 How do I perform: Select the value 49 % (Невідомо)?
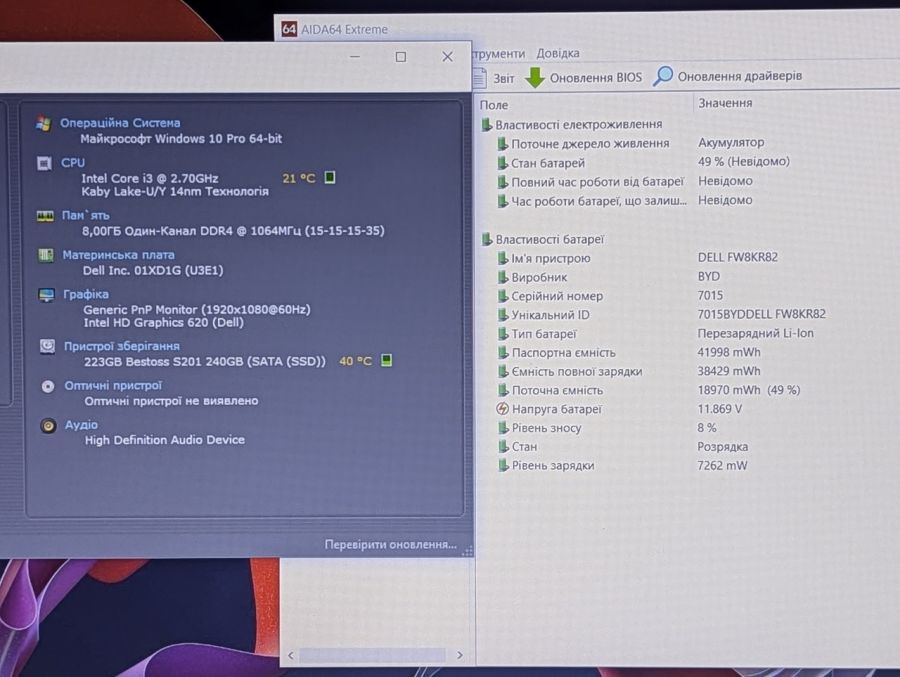pos(743,162)
